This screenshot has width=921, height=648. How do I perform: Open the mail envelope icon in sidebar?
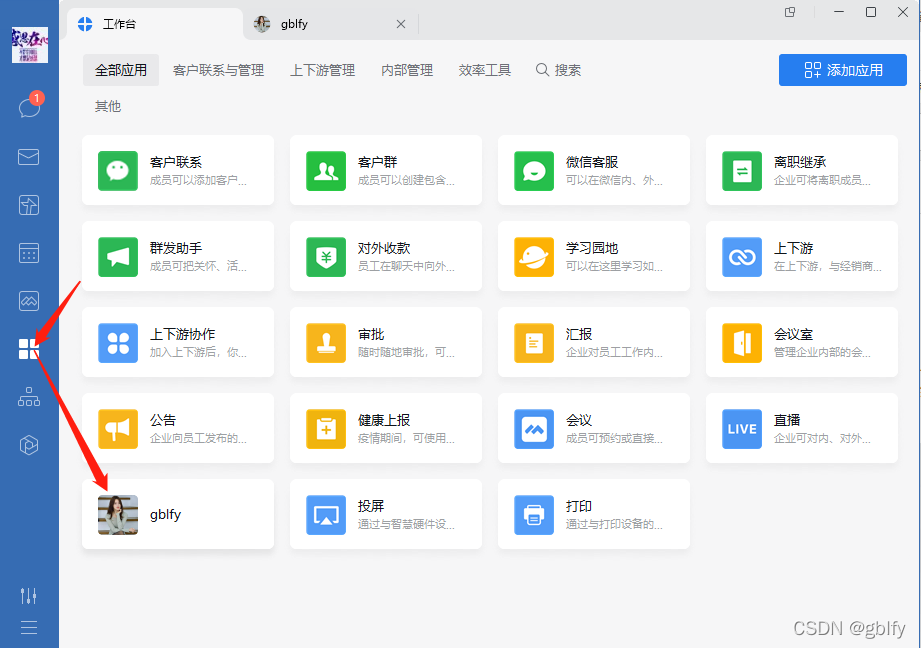click(29, 157)
